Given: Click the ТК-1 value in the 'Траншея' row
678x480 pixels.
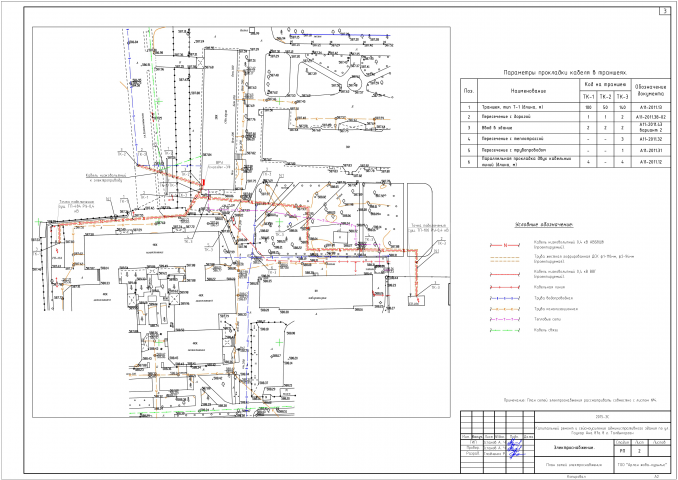Looking at the screenshot, I should (x=588, y=107).
